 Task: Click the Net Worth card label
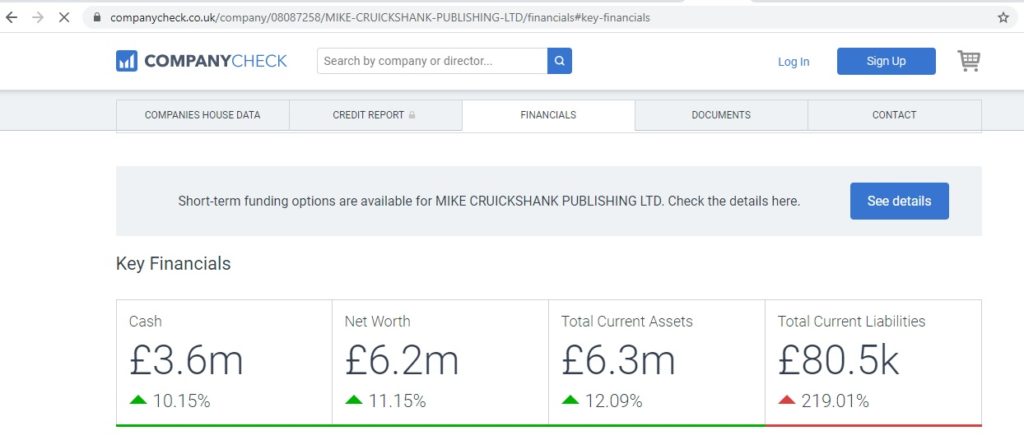(377, 321)
